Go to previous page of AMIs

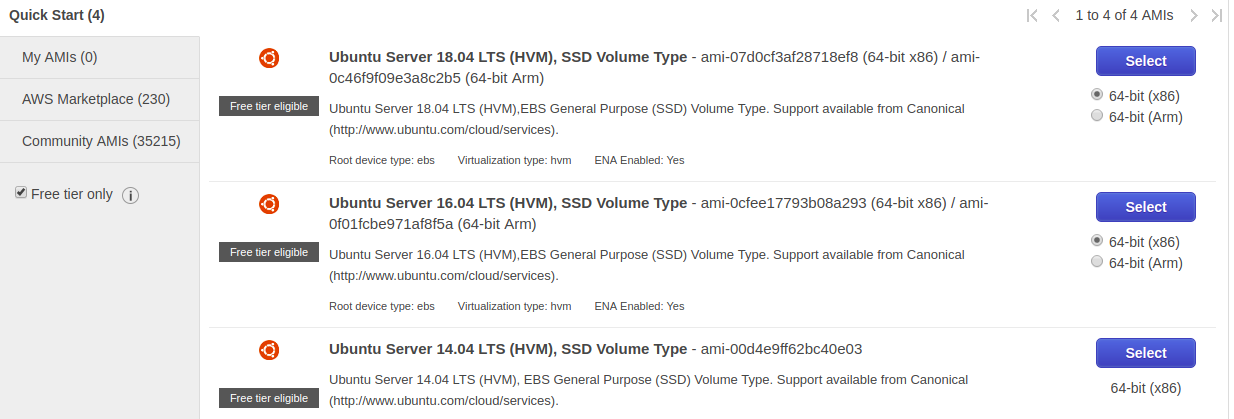[1056, 15]
